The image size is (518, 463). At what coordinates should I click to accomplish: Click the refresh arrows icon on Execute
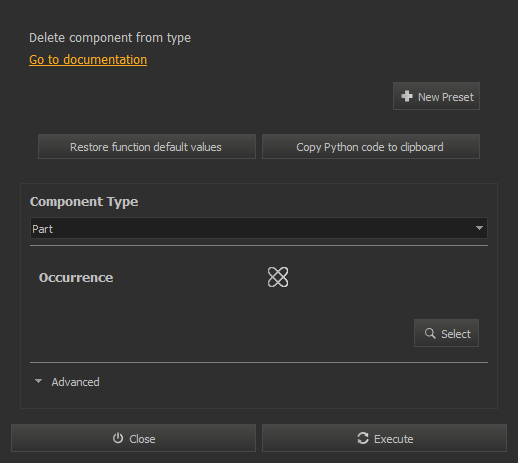363,438
